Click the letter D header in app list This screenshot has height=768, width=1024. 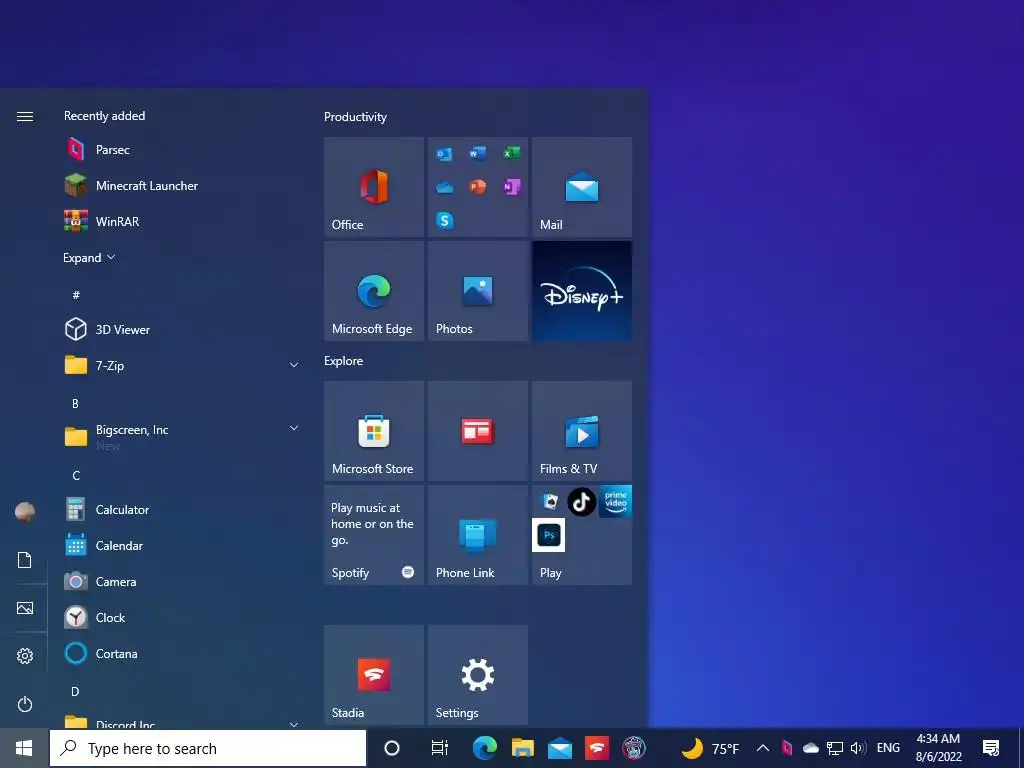tap(75, 692)
